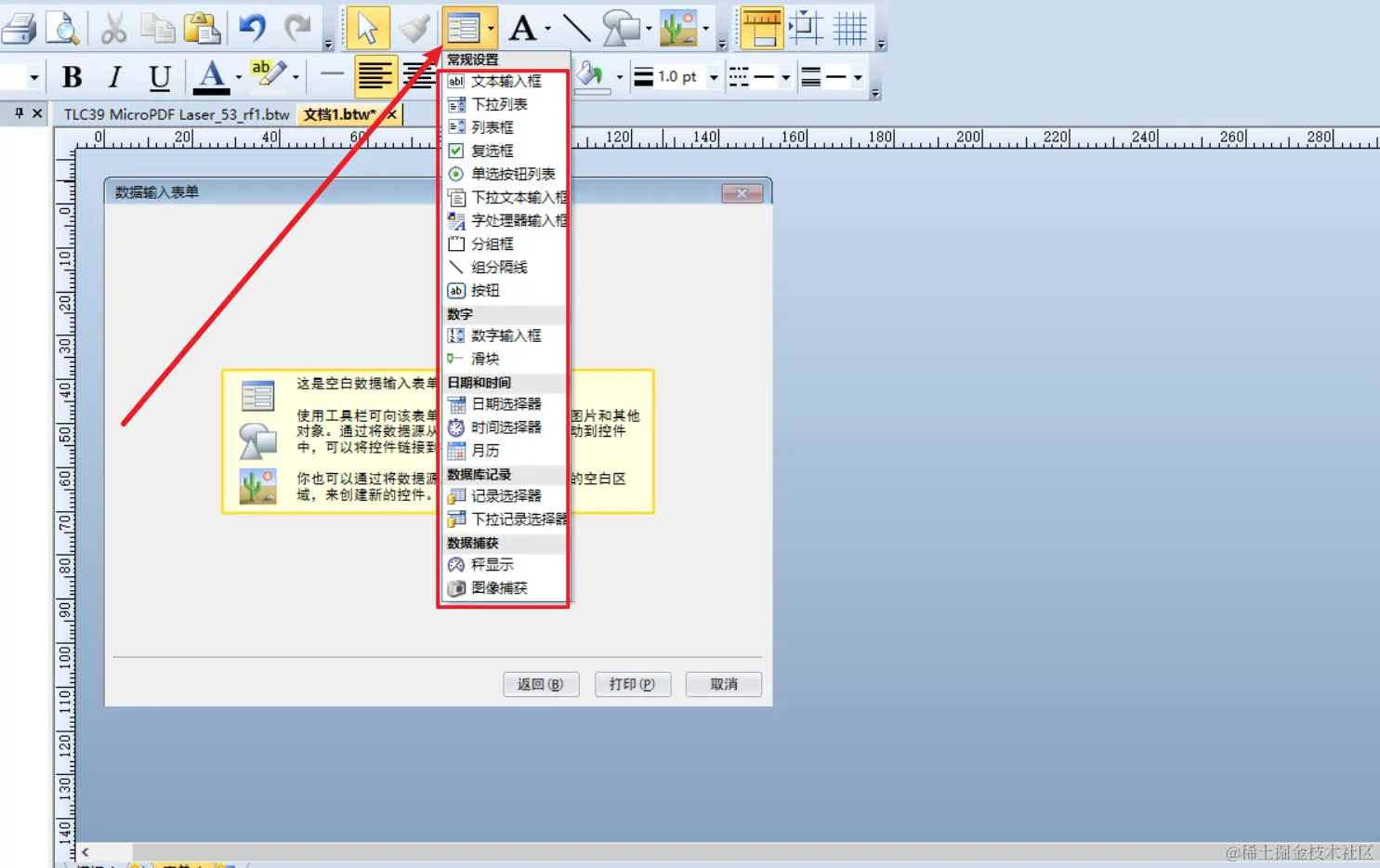This screenshot has height=868, width=1380.
Task: Click the Copy icon in the toolbar
Action: click(x=158, y=28)
